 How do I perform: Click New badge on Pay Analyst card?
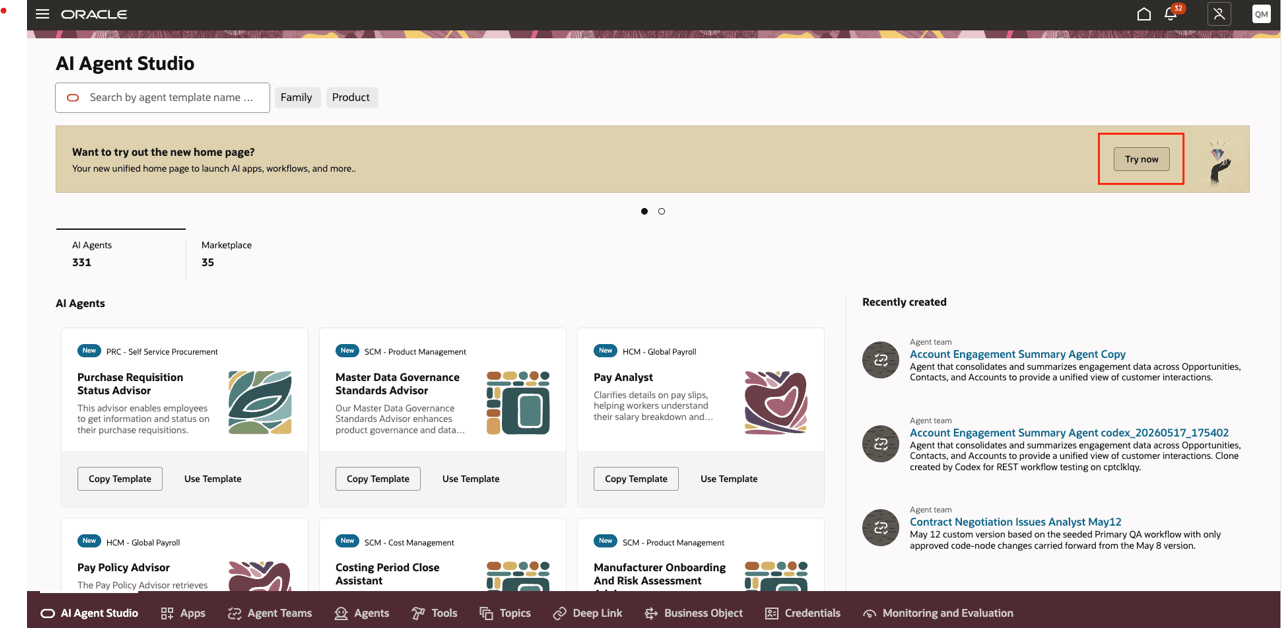(605, 351)
